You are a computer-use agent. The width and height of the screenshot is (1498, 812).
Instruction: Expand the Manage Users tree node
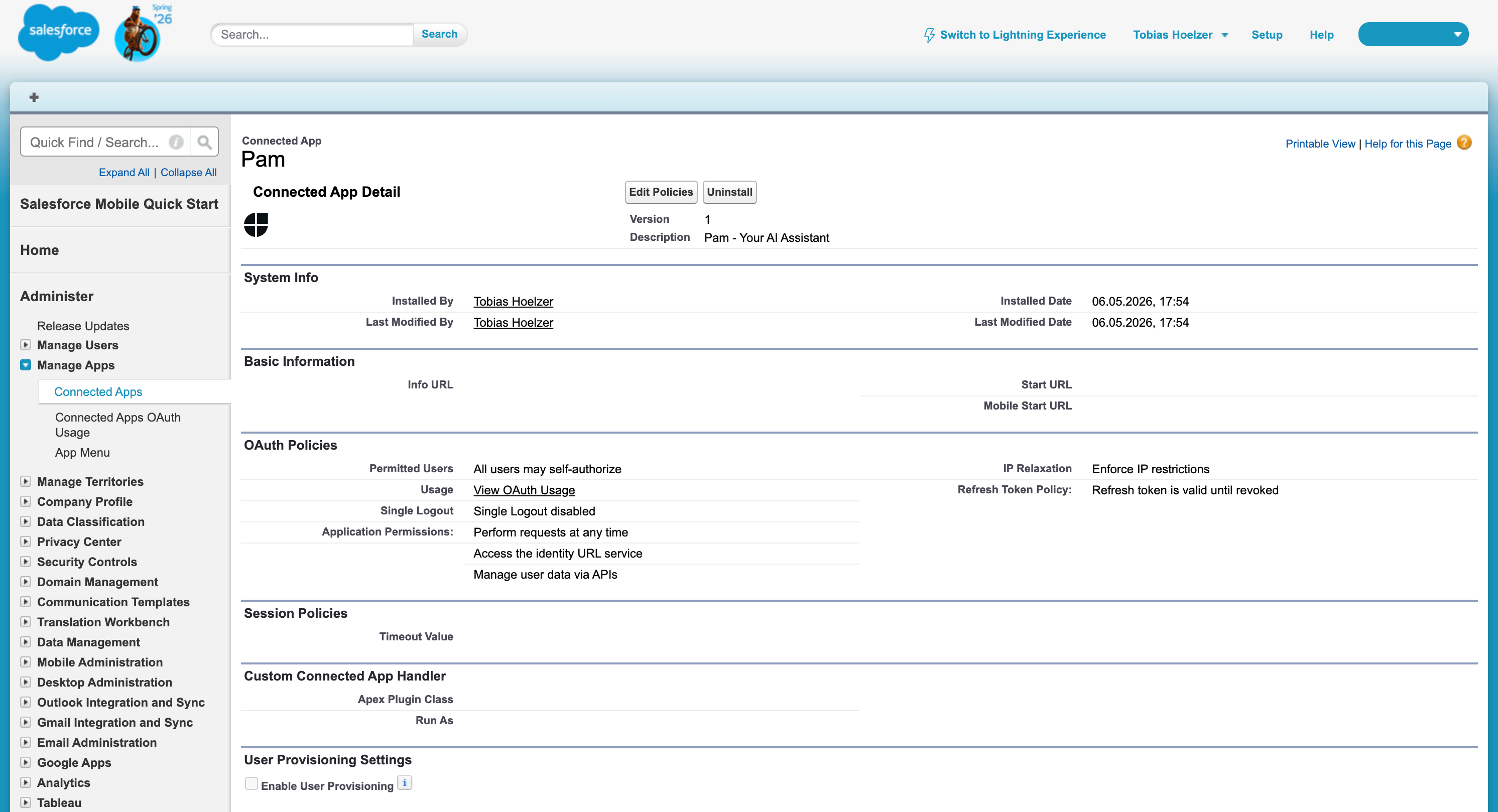[26, 345]
